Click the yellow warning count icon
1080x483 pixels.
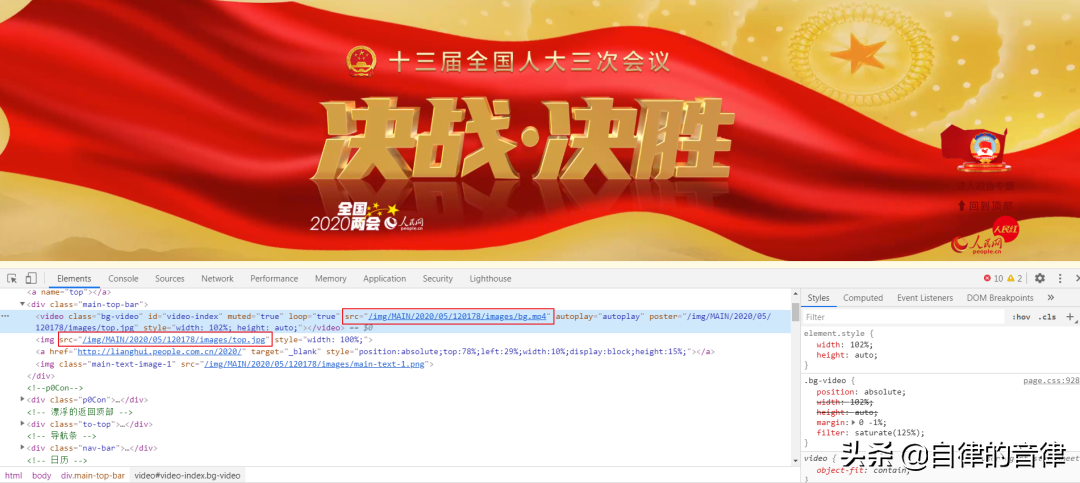pos(1010,278)
